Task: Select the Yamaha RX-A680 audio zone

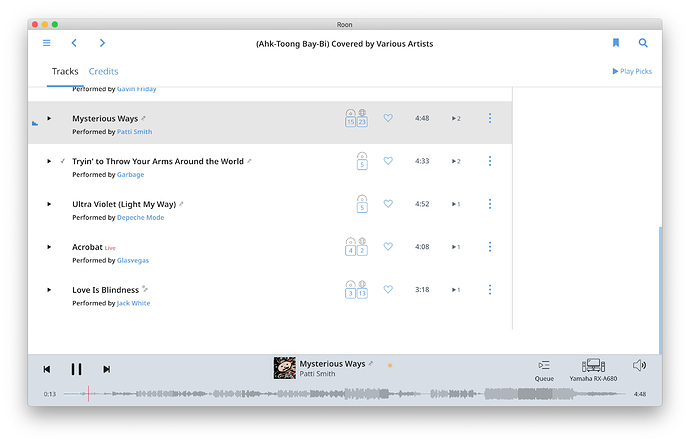Action: pos(593,370)
